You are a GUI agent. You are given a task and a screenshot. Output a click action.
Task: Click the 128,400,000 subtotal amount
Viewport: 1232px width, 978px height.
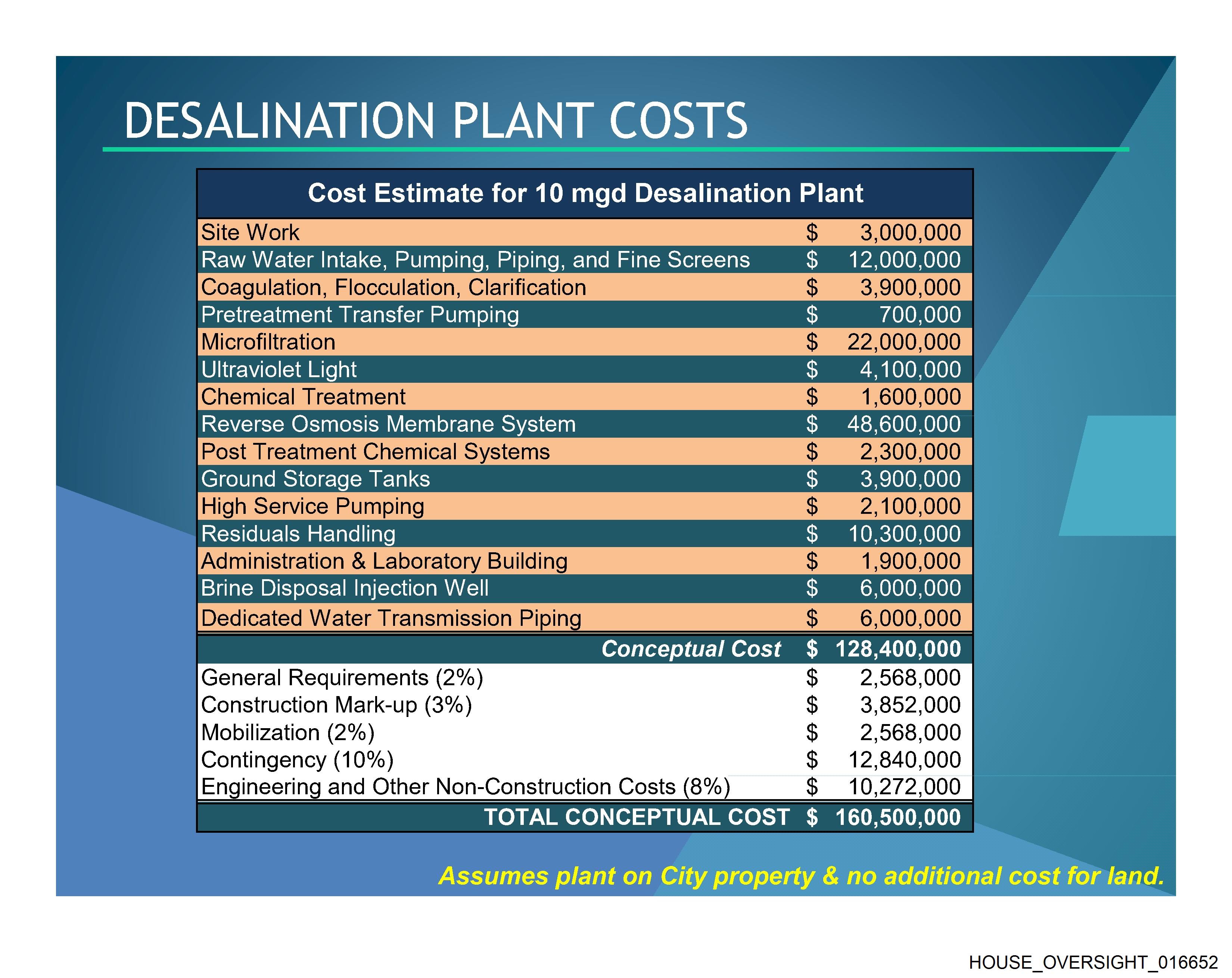[898, 649]
